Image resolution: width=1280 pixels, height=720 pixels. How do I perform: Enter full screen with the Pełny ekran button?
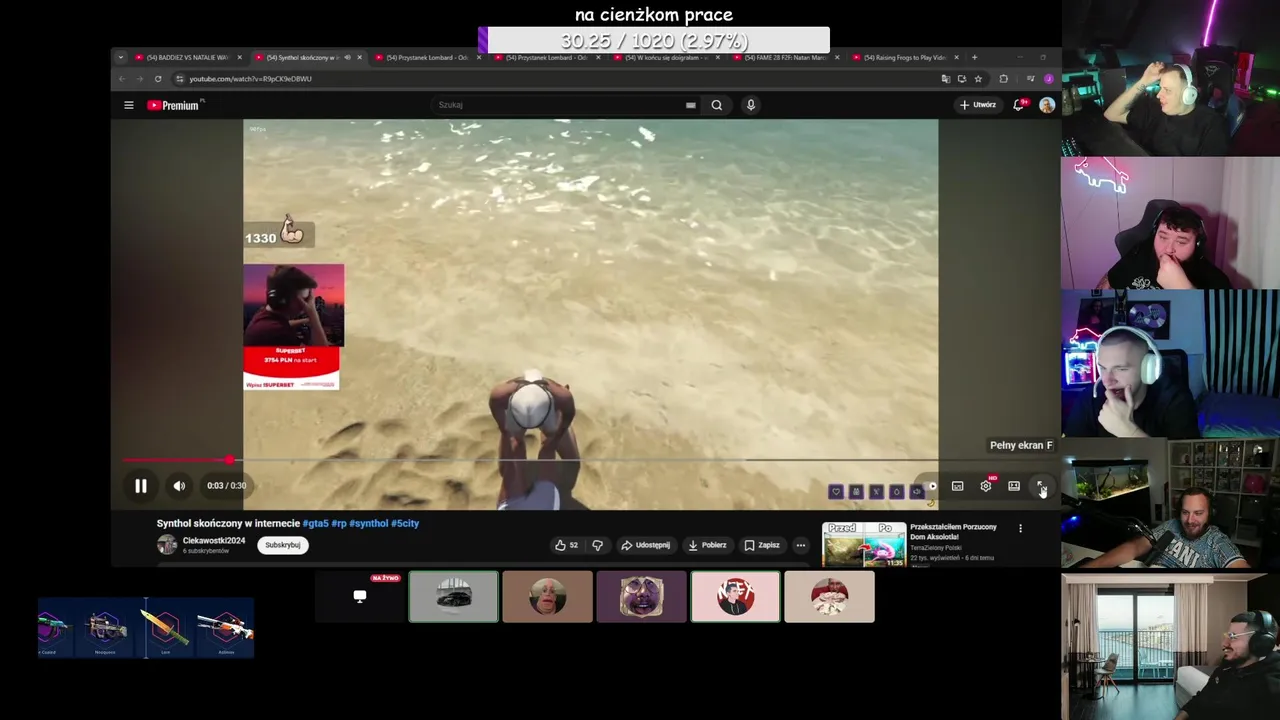[1041, 486]
